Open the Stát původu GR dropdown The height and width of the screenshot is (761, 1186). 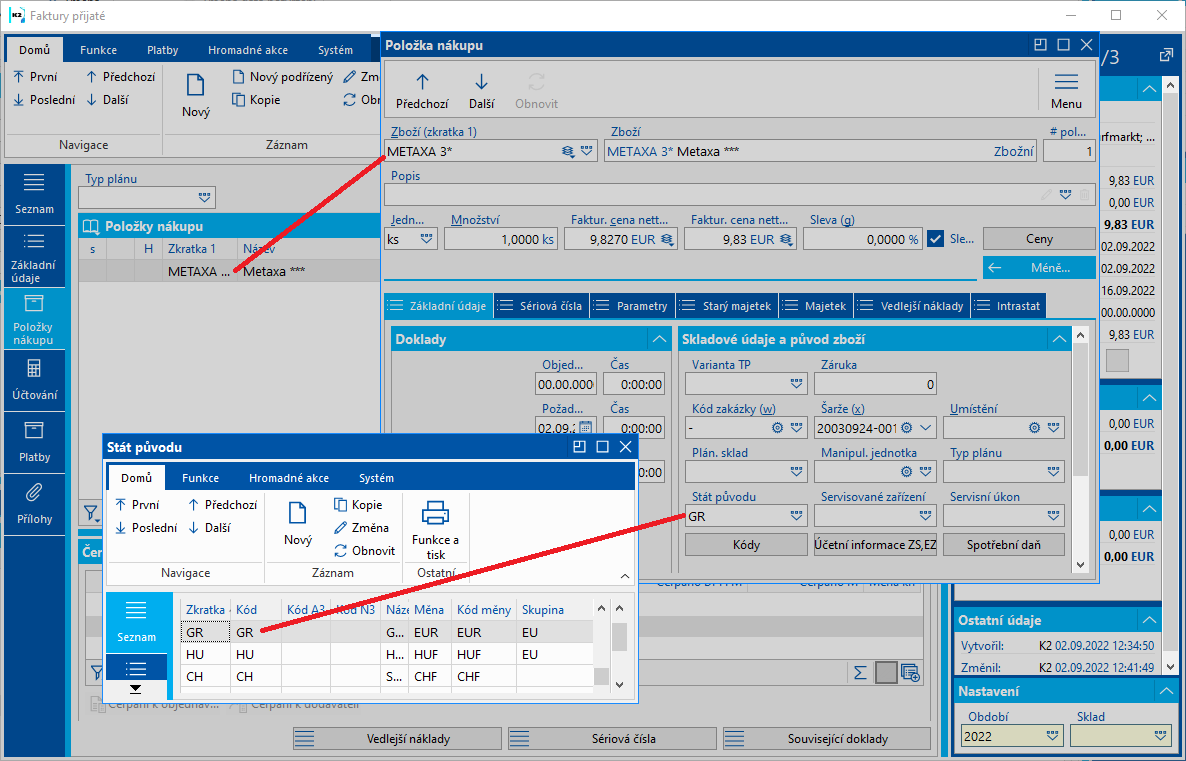pyautogui.click(x=796, y=516)
